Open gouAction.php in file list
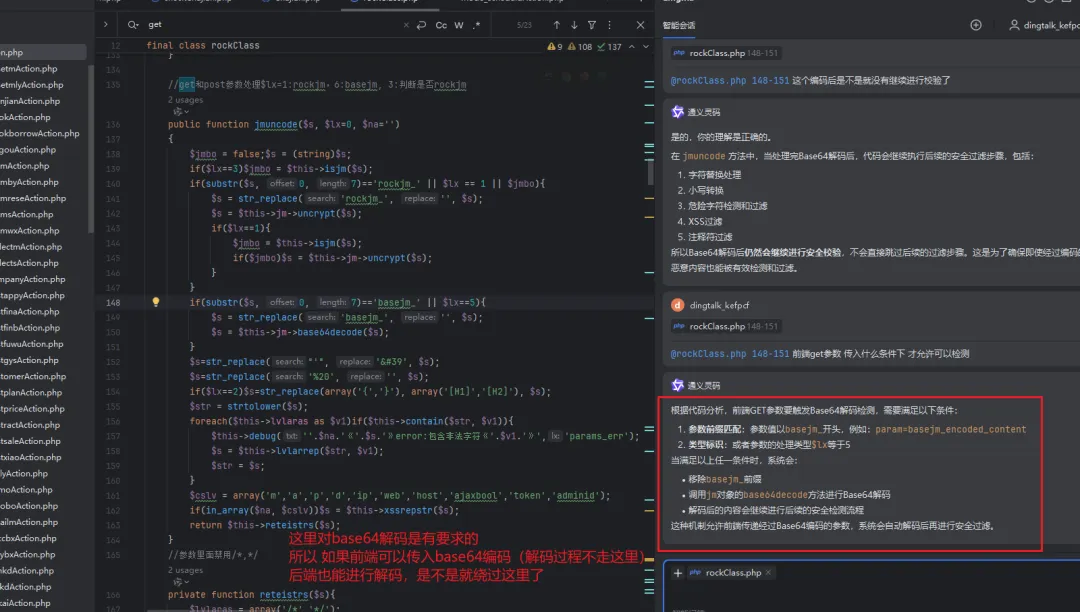The width and height of the screenshot is (1080, 612). (28, 149)
